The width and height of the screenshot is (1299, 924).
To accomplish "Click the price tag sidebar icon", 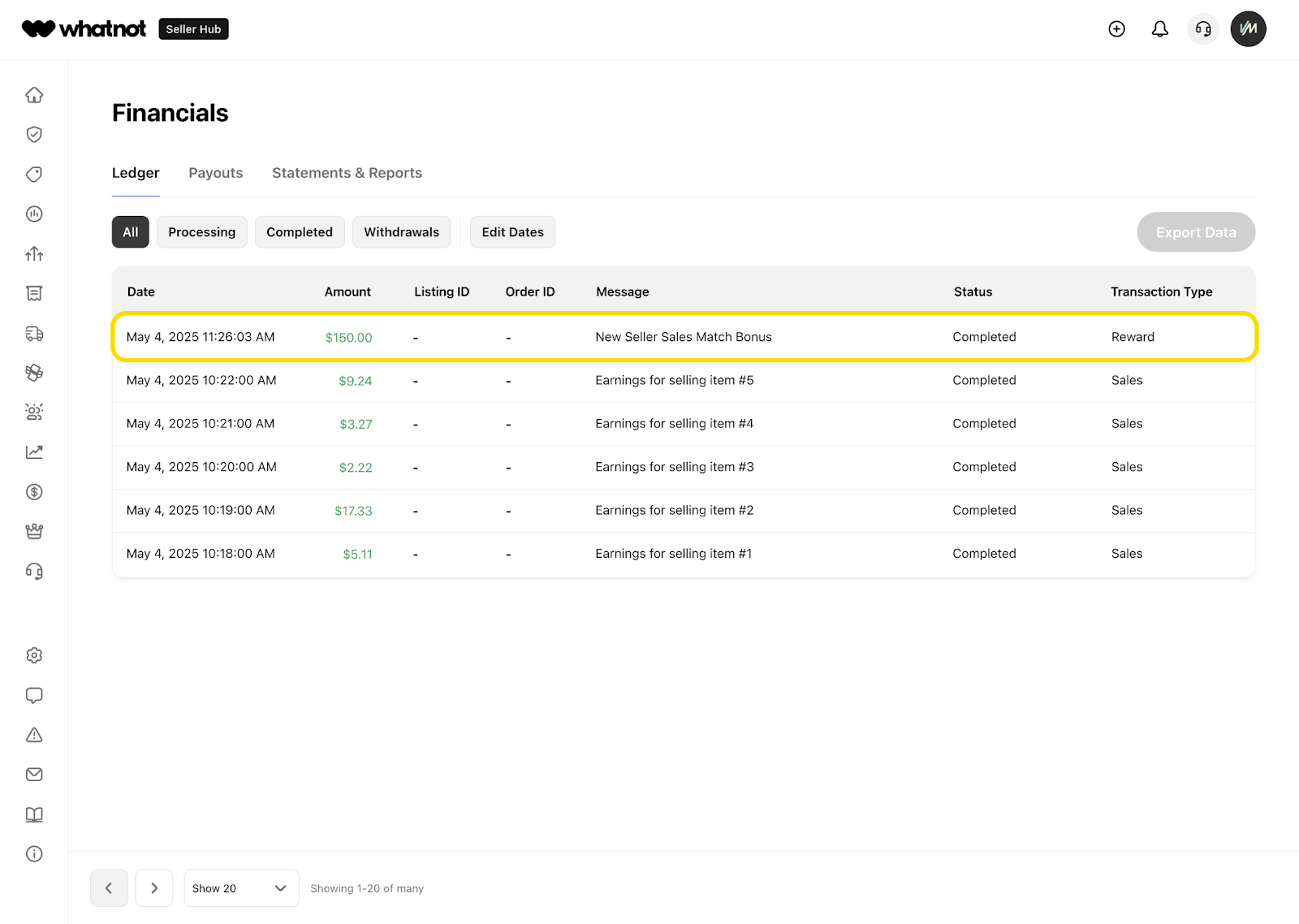I will pyautogui.click(x=34, y=175).
